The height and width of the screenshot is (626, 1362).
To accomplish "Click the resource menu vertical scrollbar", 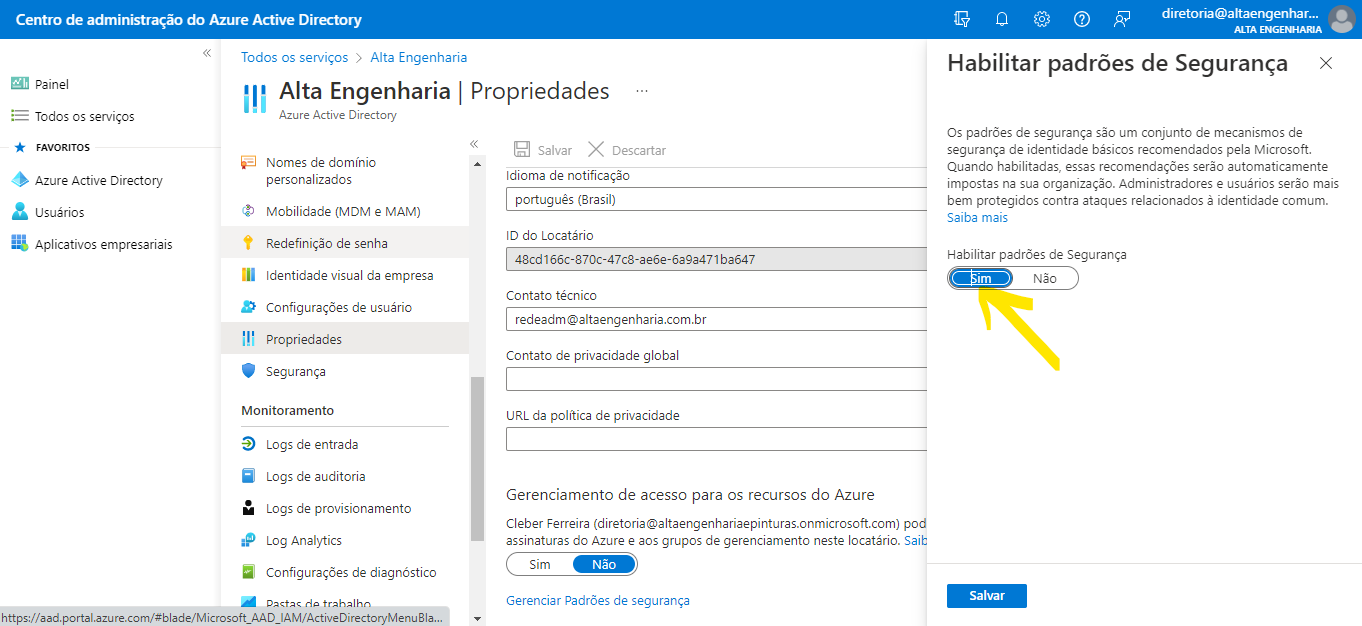I will [477, 458].
